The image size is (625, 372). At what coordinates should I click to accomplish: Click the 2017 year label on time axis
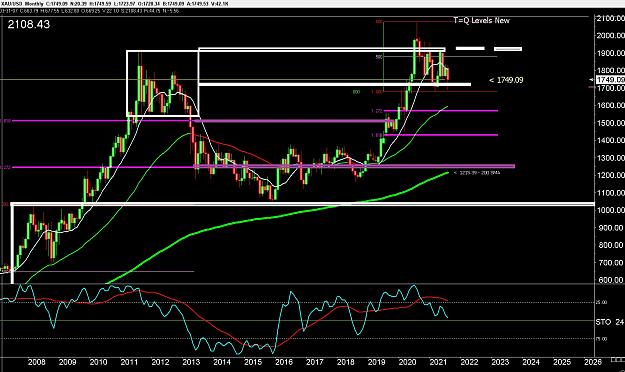click(314, 362)
